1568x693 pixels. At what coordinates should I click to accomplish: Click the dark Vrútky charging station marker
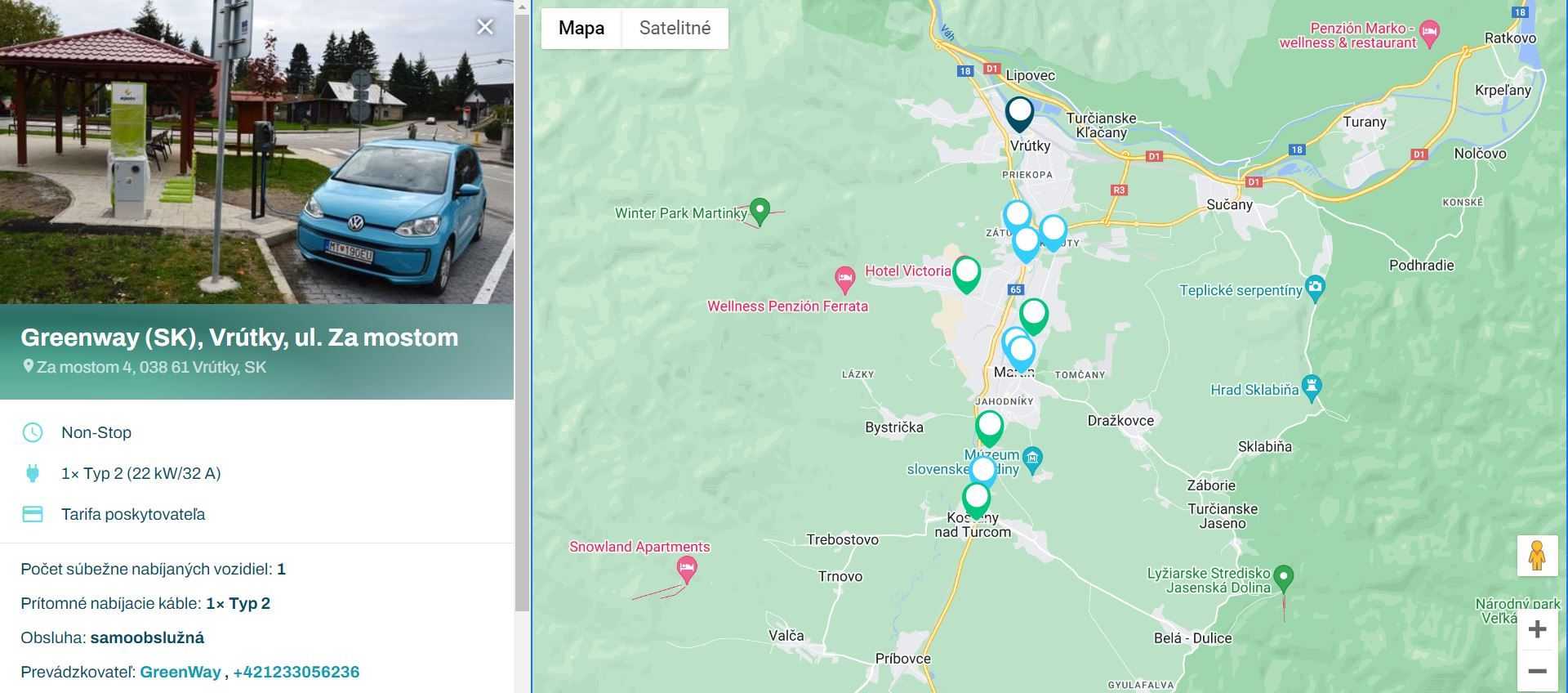1019,113
